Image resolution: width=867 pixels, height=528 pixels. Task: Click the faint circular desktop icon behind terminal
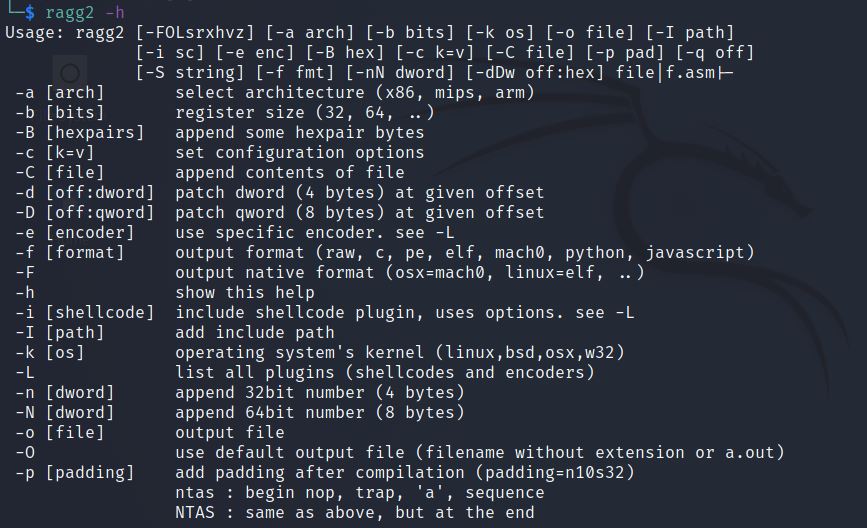point(70,73)
